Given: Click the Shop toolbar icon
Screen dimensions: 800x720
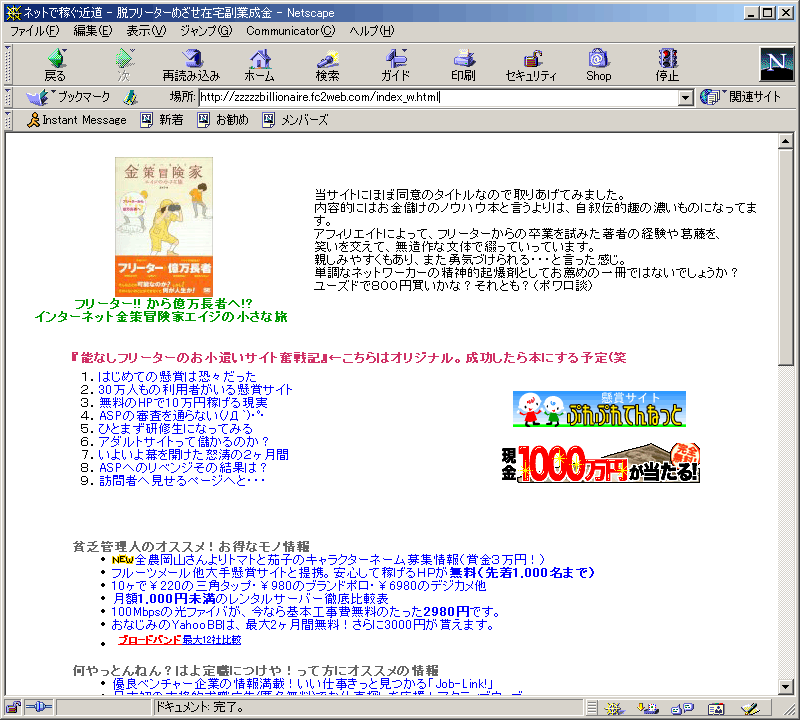Looking at the screenshot, I should (599, 64).
